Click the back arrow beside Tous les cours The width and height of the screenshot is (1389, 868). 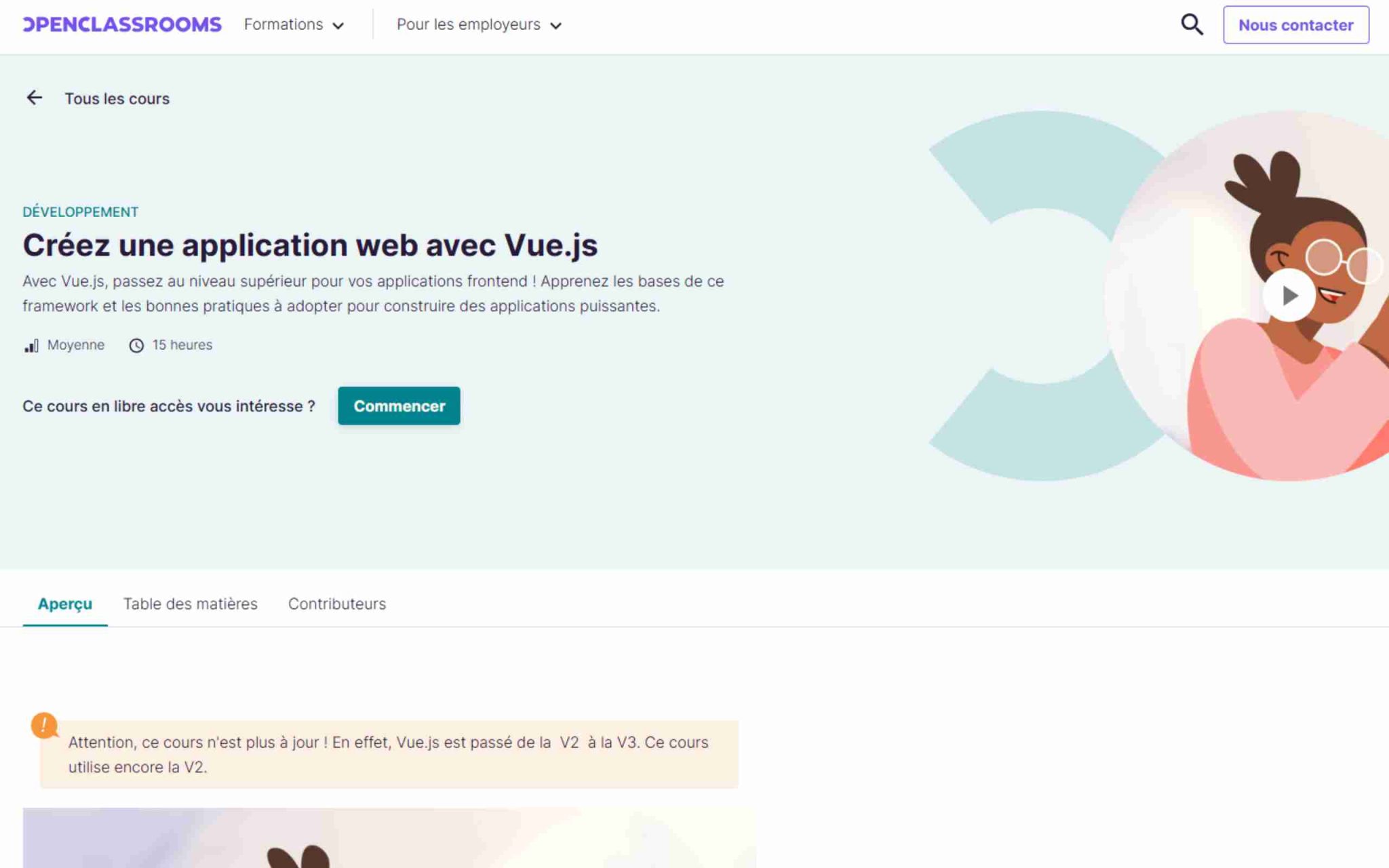coord(34,98)
